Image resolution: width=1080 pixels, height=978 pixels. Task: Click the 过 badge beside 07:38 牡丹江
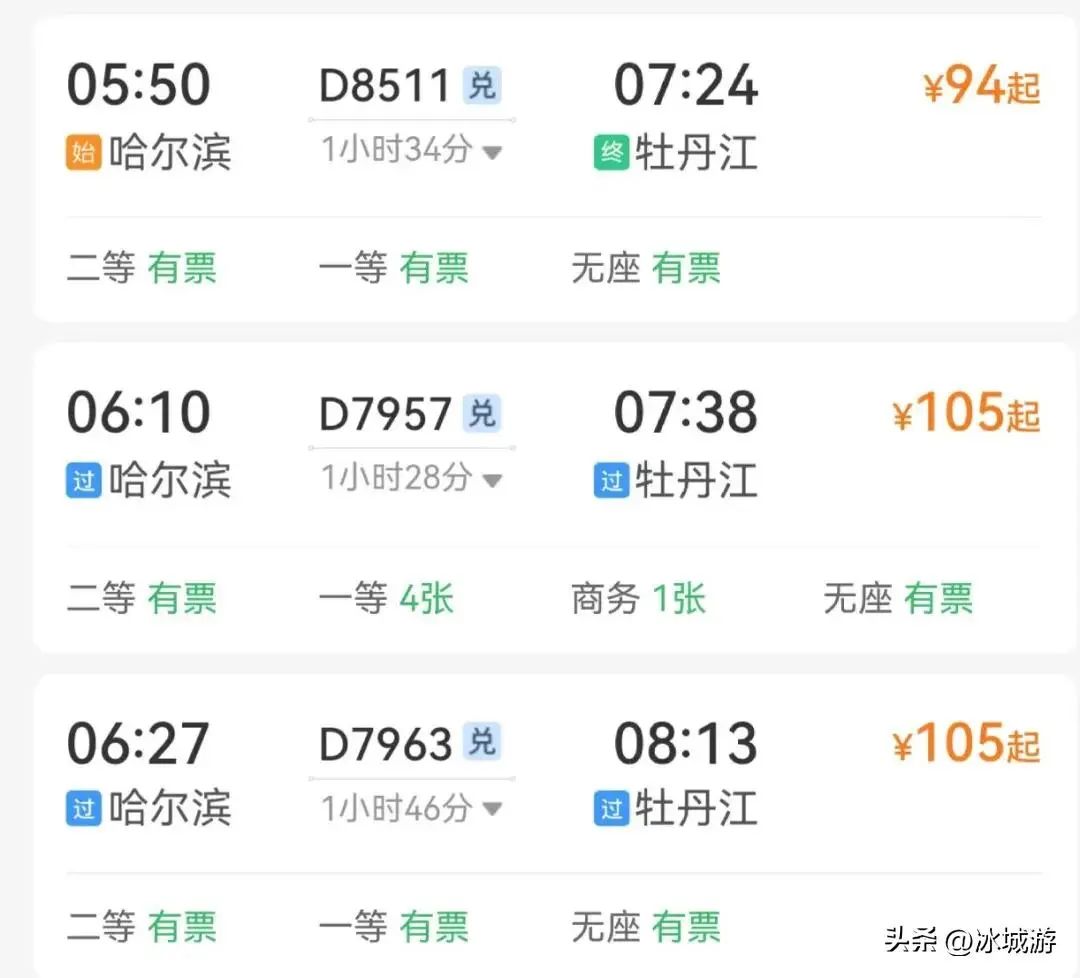tap(611, 481)
